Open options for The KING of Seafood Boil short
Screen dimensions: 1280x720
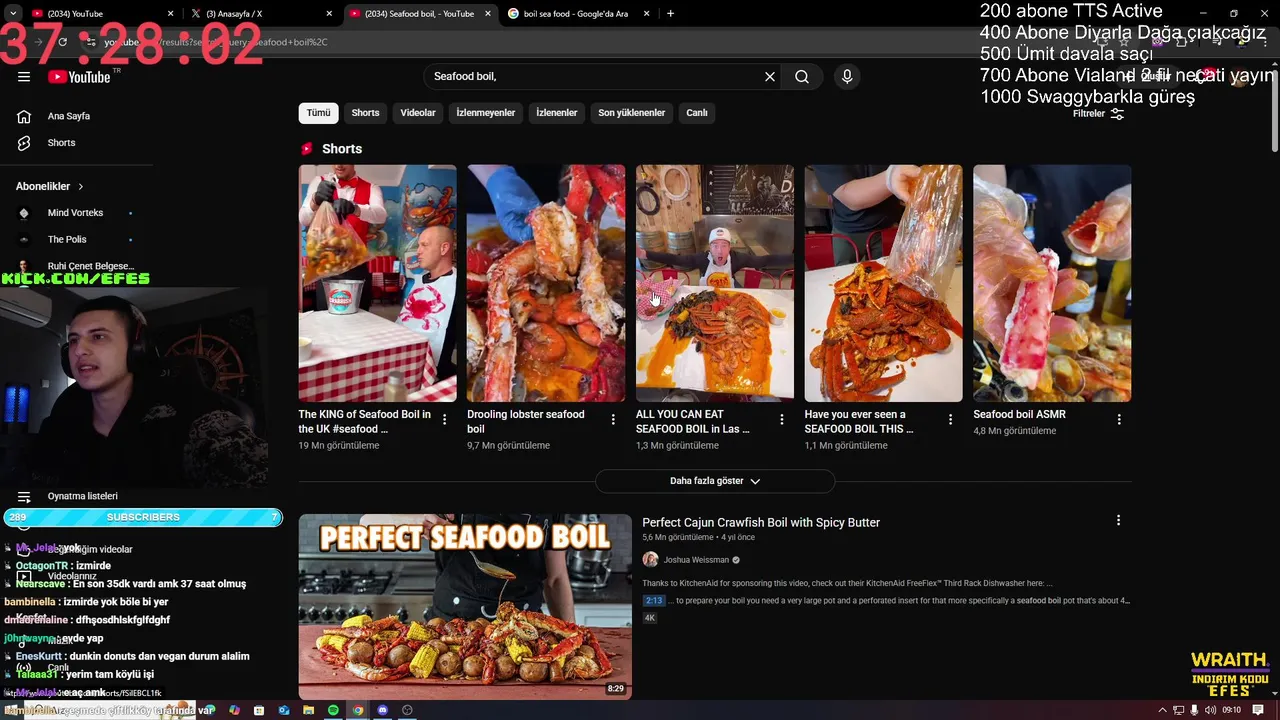point(445,420)
